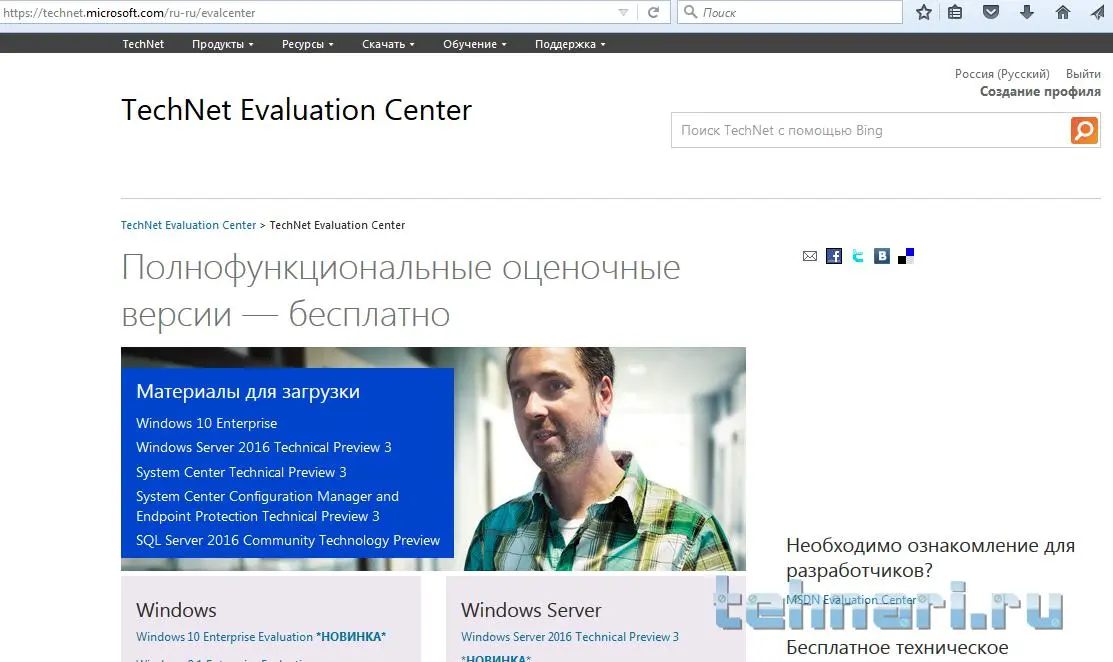Screen dimensions: 1113x662
Task: Open the Windows 10 Enterprise download link
Action: tap(207, 424)
